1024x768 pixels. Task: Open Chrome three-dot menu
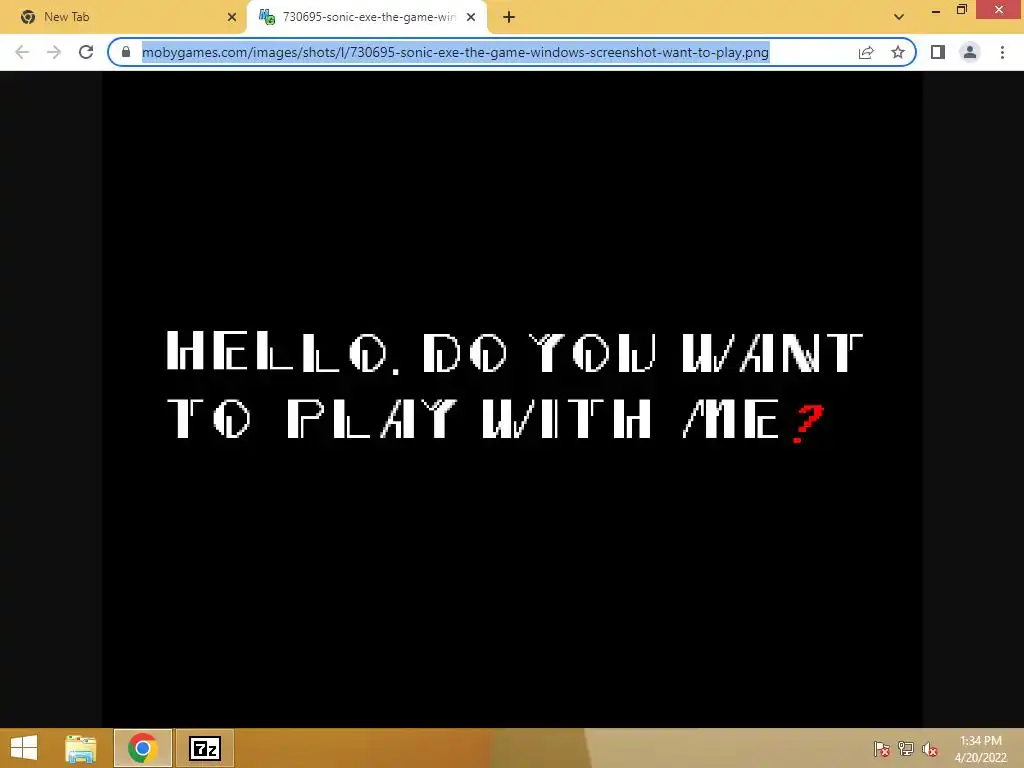pos(1002,52)
